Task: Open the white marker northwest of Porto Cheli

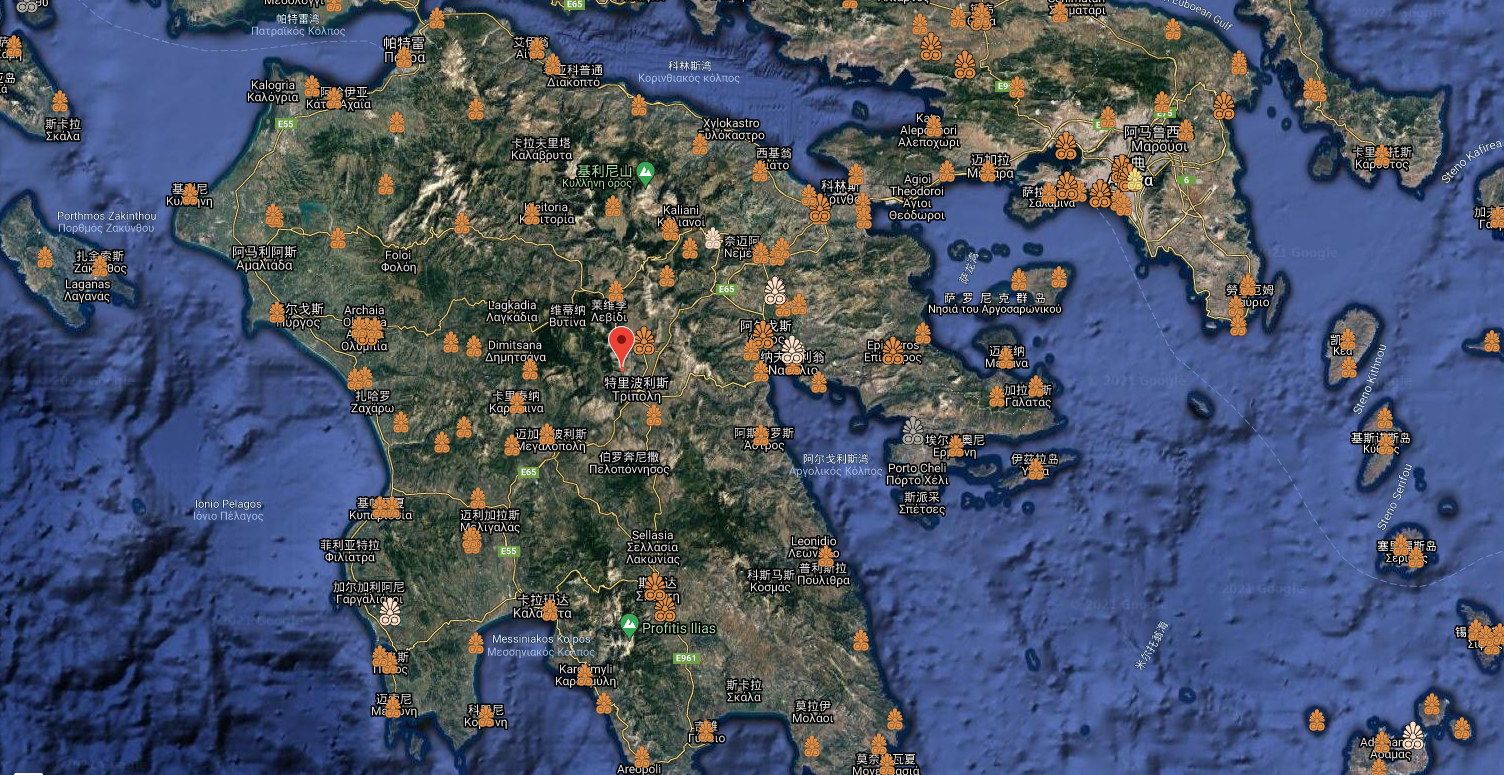Action: point(912,432)
